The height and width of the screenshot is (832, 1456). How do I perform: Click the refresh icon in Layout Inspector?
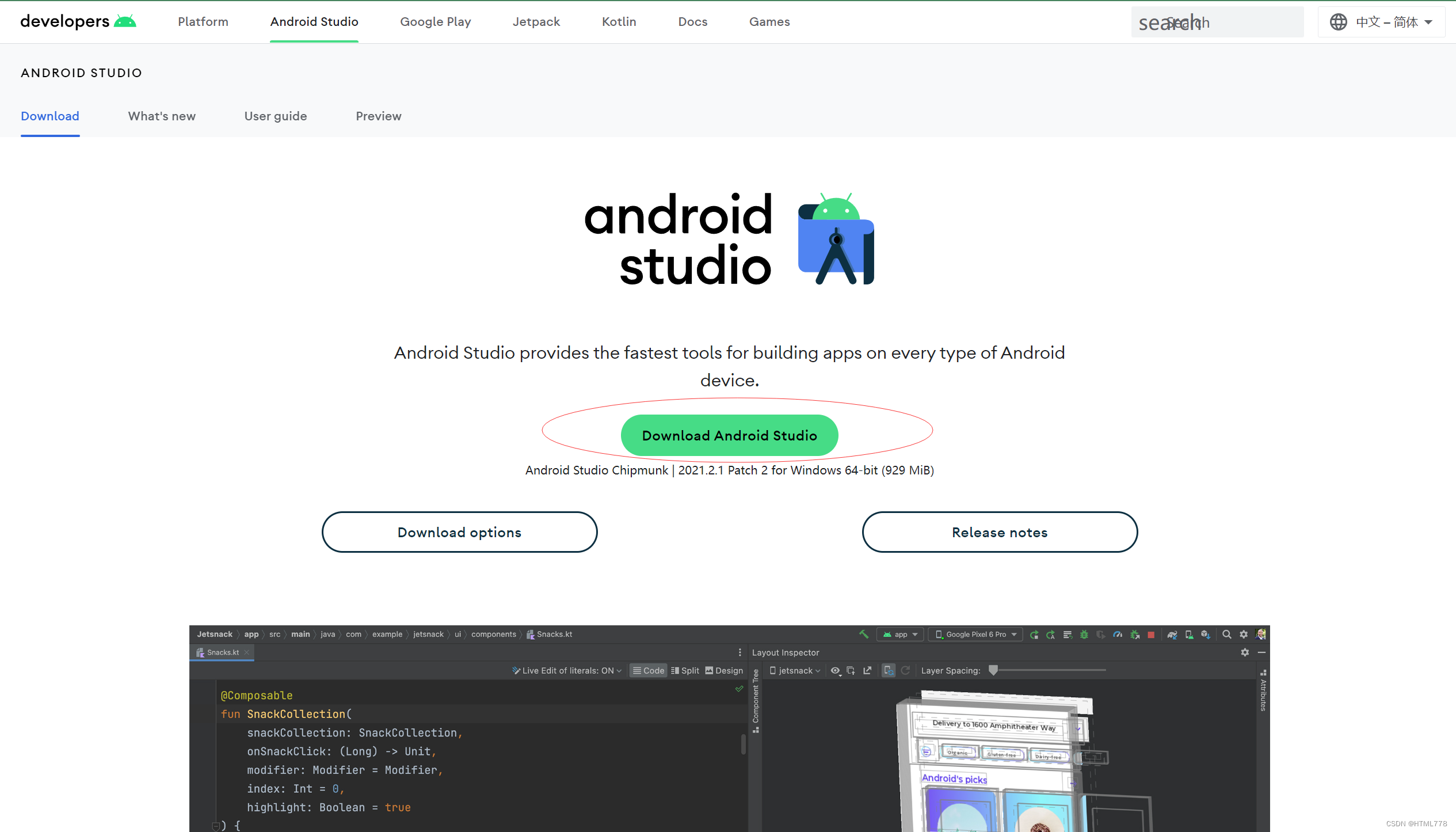[x=905, y=670]
